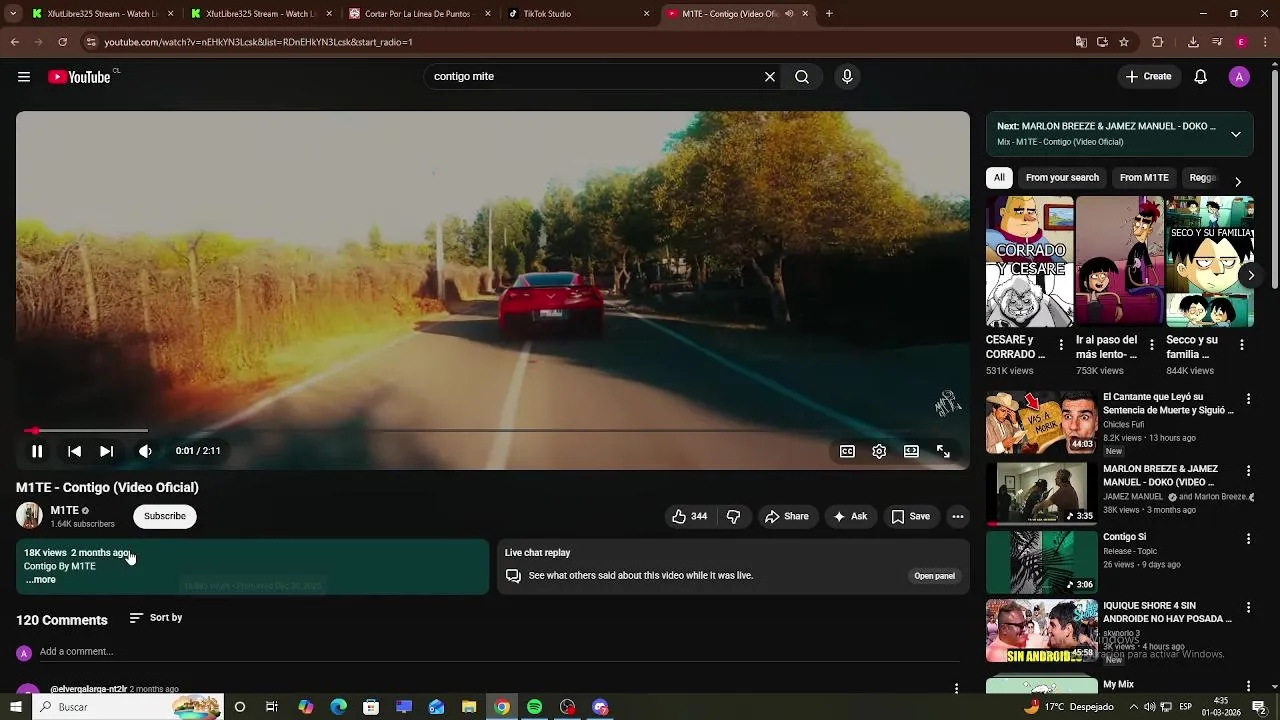The height and width of the screenshot is (720, 1280).
Task: Save the video to a playlist
Action: (x=911, y=517)
